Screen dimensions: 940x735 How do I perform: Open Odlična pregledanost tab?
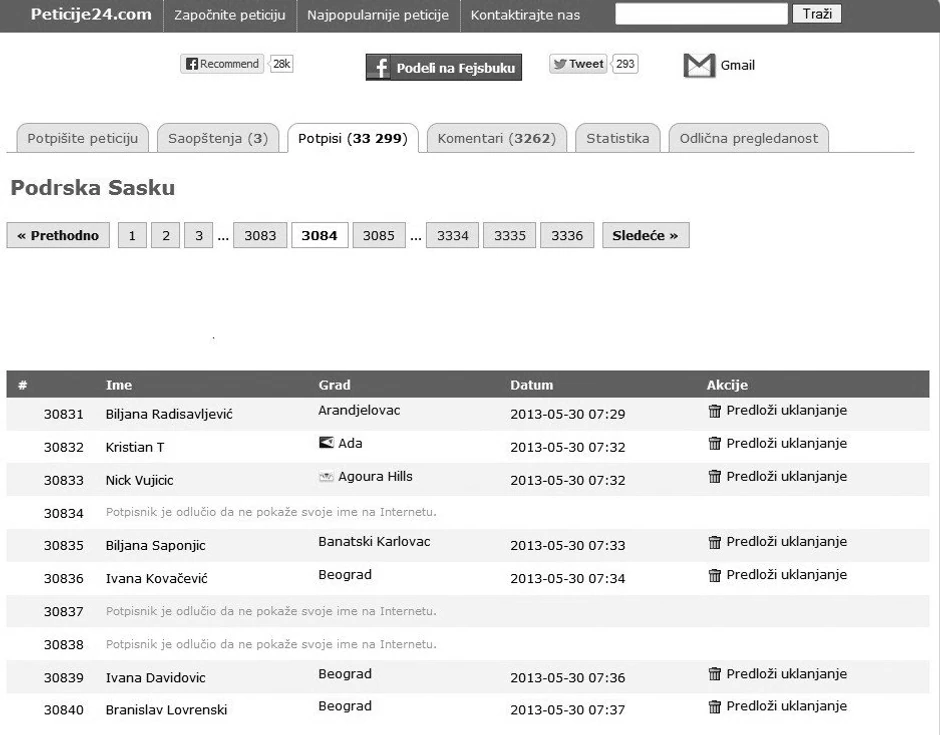(749, 138)
